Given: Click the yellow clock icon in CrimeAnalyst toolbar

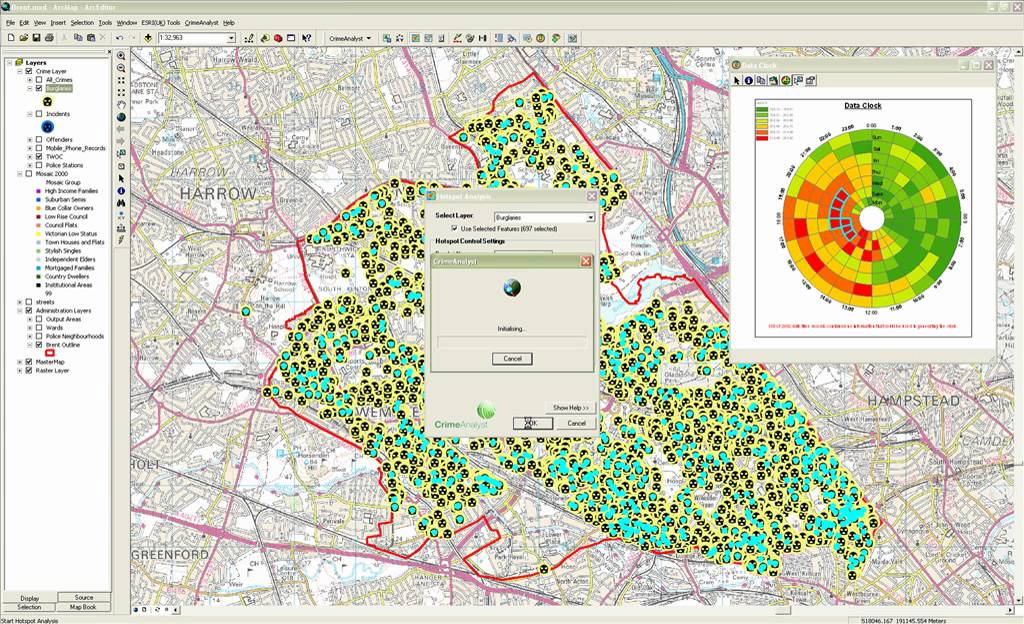Looking at the screenshot, I should pos(541,38).
